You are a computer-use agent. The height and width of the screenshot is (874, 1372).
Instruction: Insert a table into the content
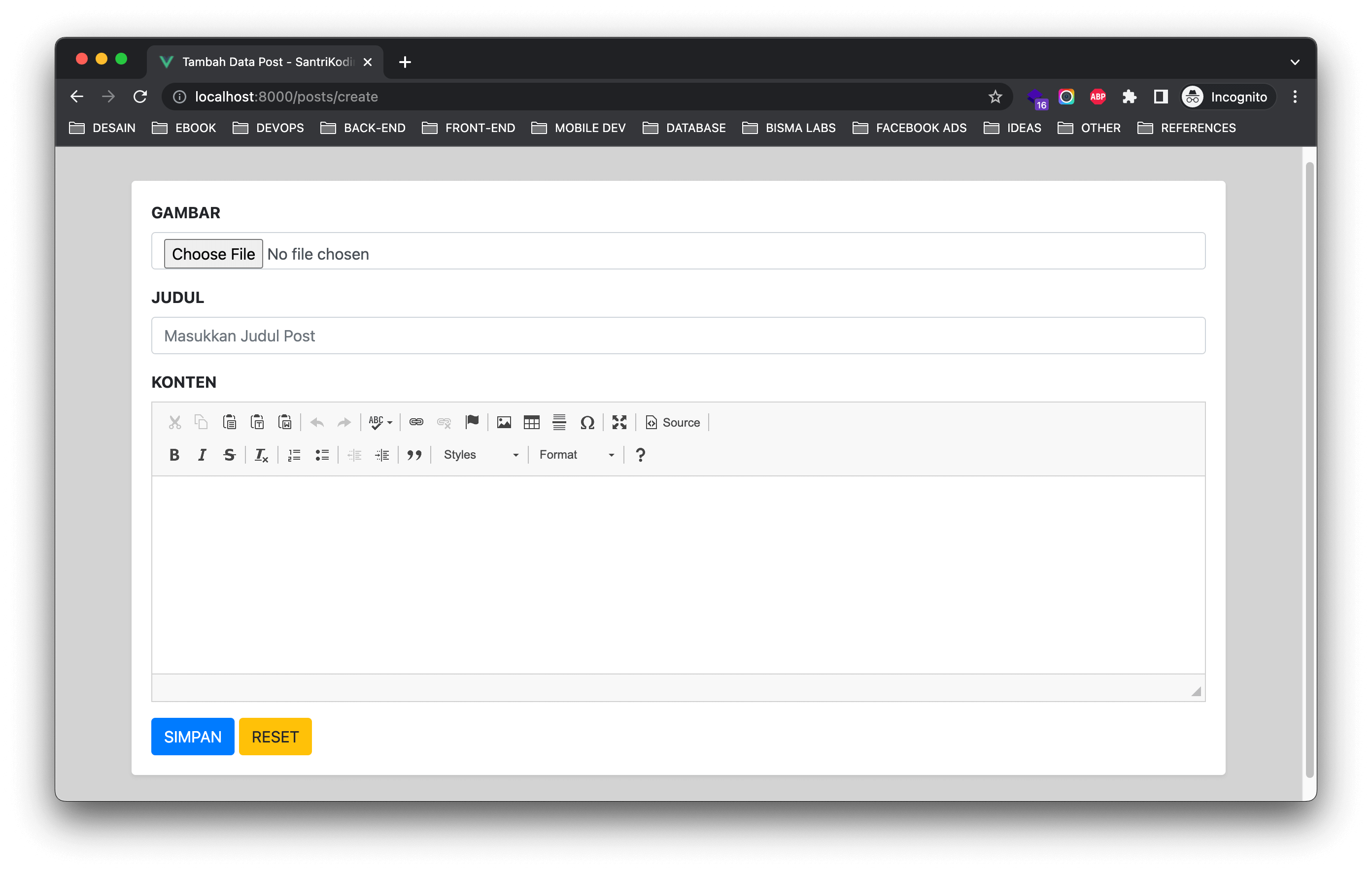(x=531, y=422)
